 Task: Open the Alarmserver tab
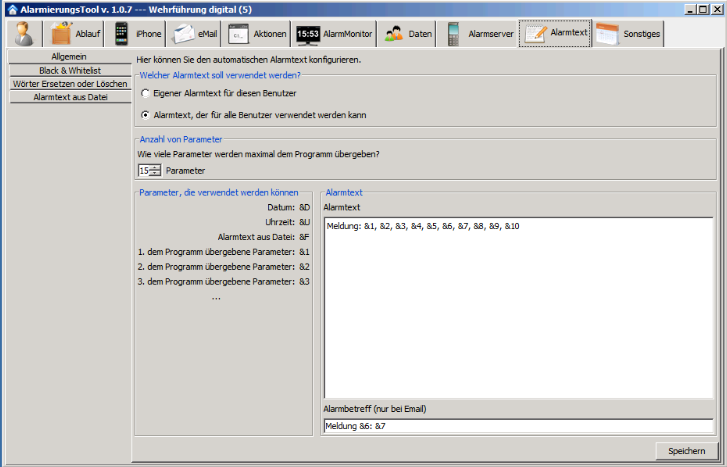(479, 33)
